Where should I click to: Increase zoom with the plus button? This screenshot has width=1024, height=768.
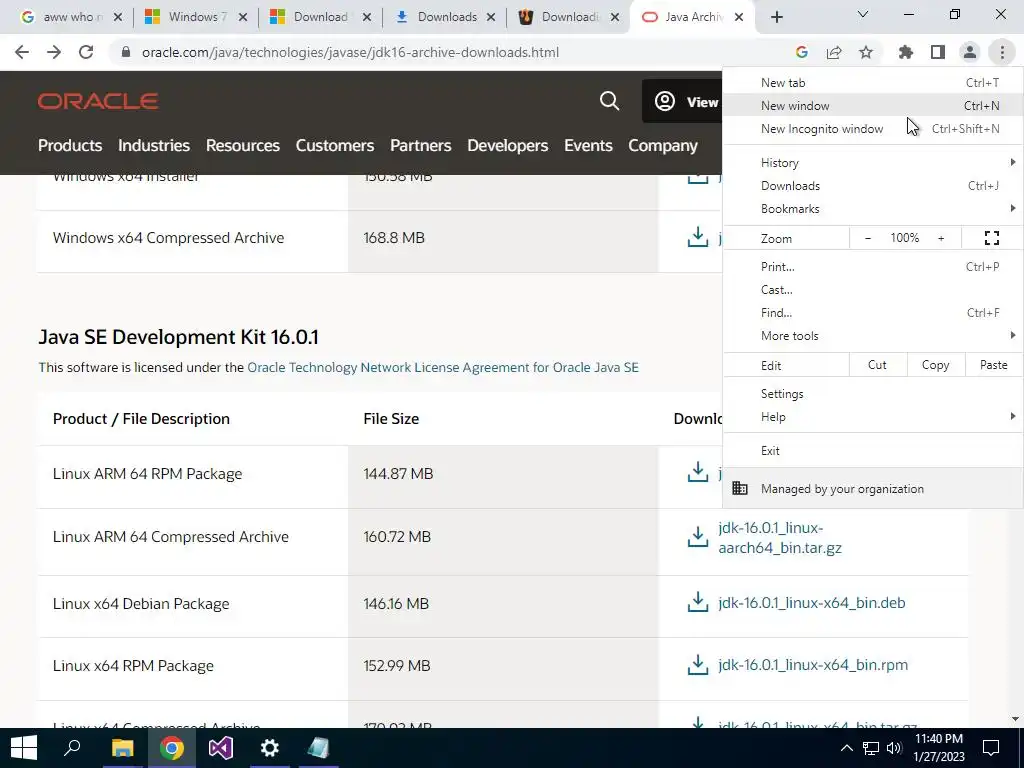[941, 238]
